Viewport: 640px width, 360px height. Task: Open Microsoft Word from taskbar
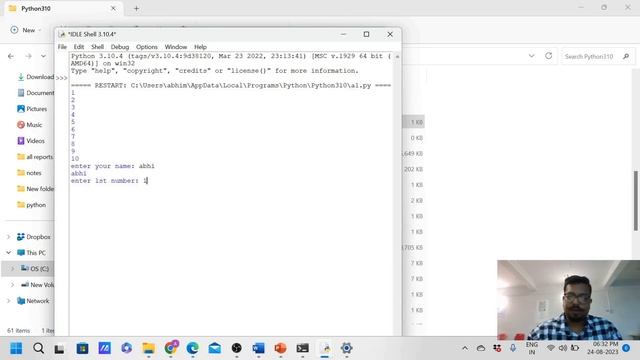pyautogui.click(x=258, y=348)
